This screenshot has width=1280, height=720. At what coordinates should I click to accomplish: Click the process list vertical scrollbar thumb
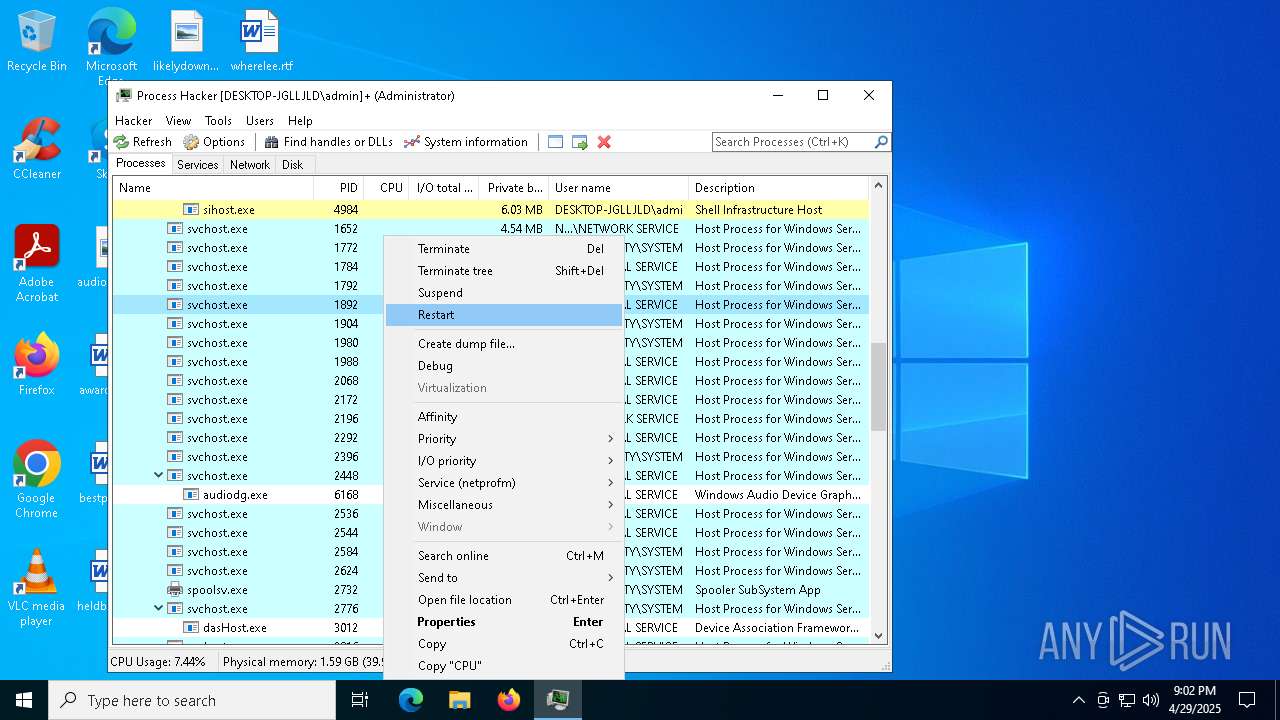pyautogui.click(x=879, y=386)
